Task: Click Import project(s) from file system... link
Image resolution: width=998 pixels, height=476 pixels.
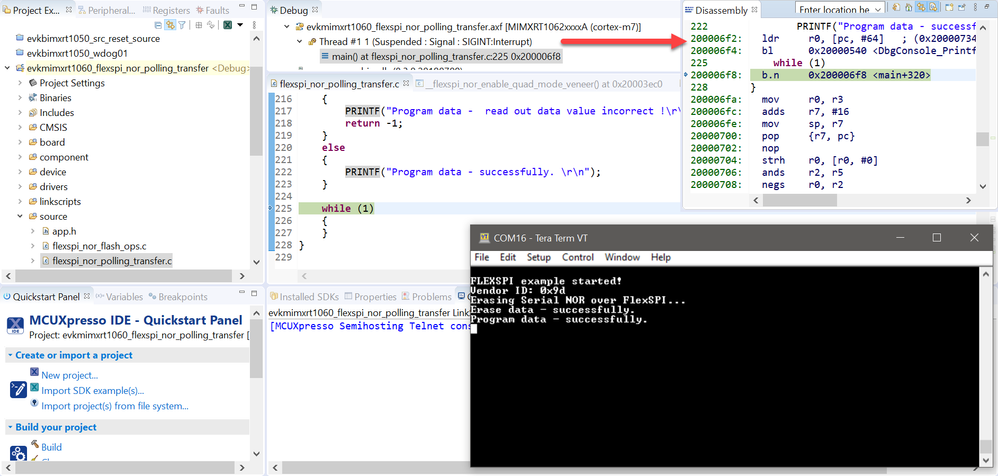Action: coord(115,405)
